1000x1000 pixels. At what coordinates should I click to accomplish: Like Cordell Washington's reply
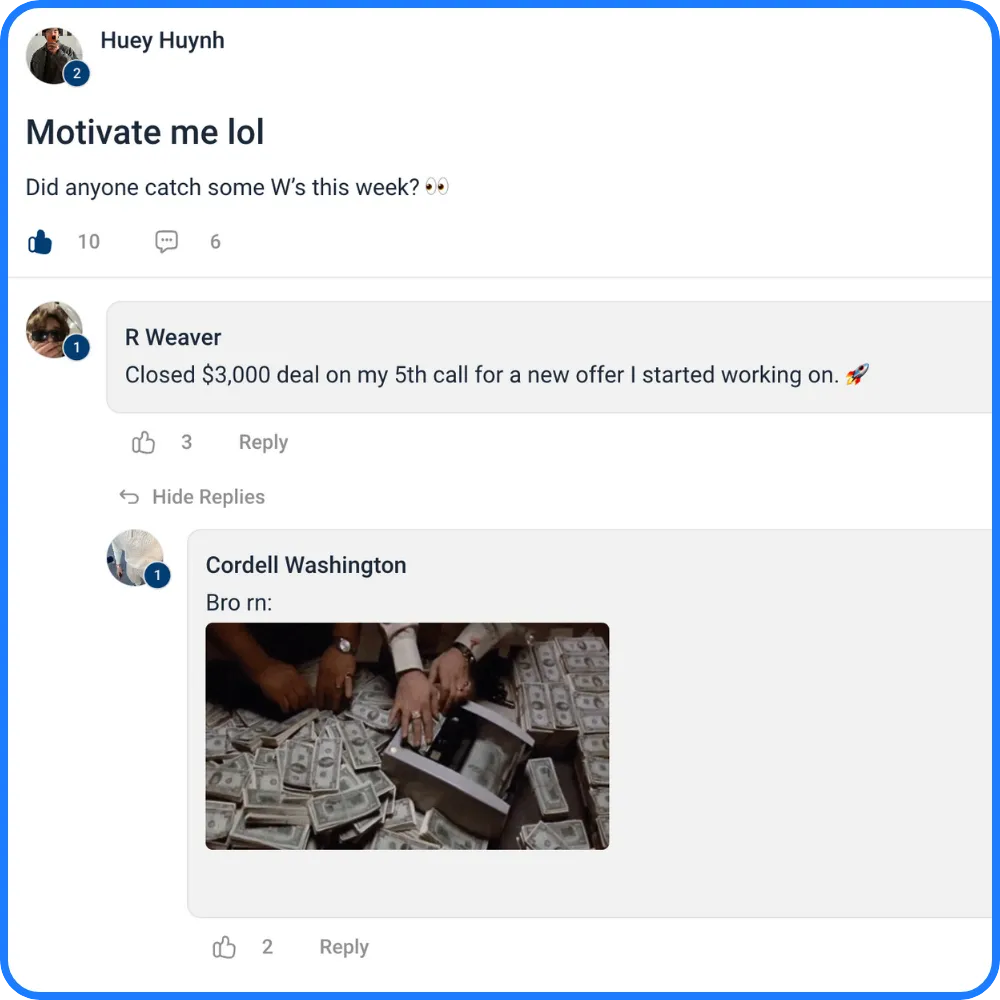(224, 947)
